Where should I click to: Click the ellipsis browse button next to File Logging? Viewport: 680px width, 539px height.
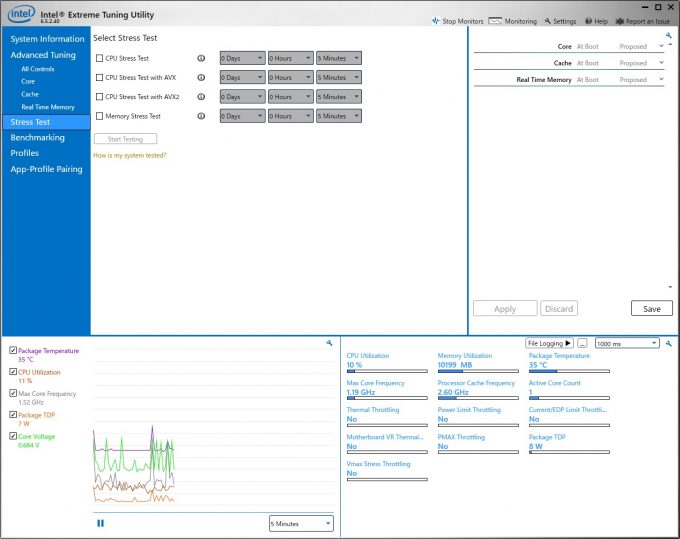(x=582, y=343)
